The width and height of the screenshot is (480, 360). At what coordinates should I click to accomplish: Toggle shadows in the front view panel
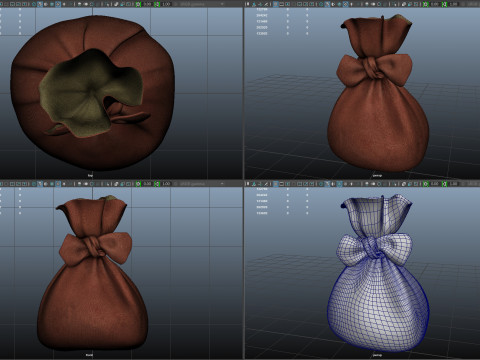(71, 184)
